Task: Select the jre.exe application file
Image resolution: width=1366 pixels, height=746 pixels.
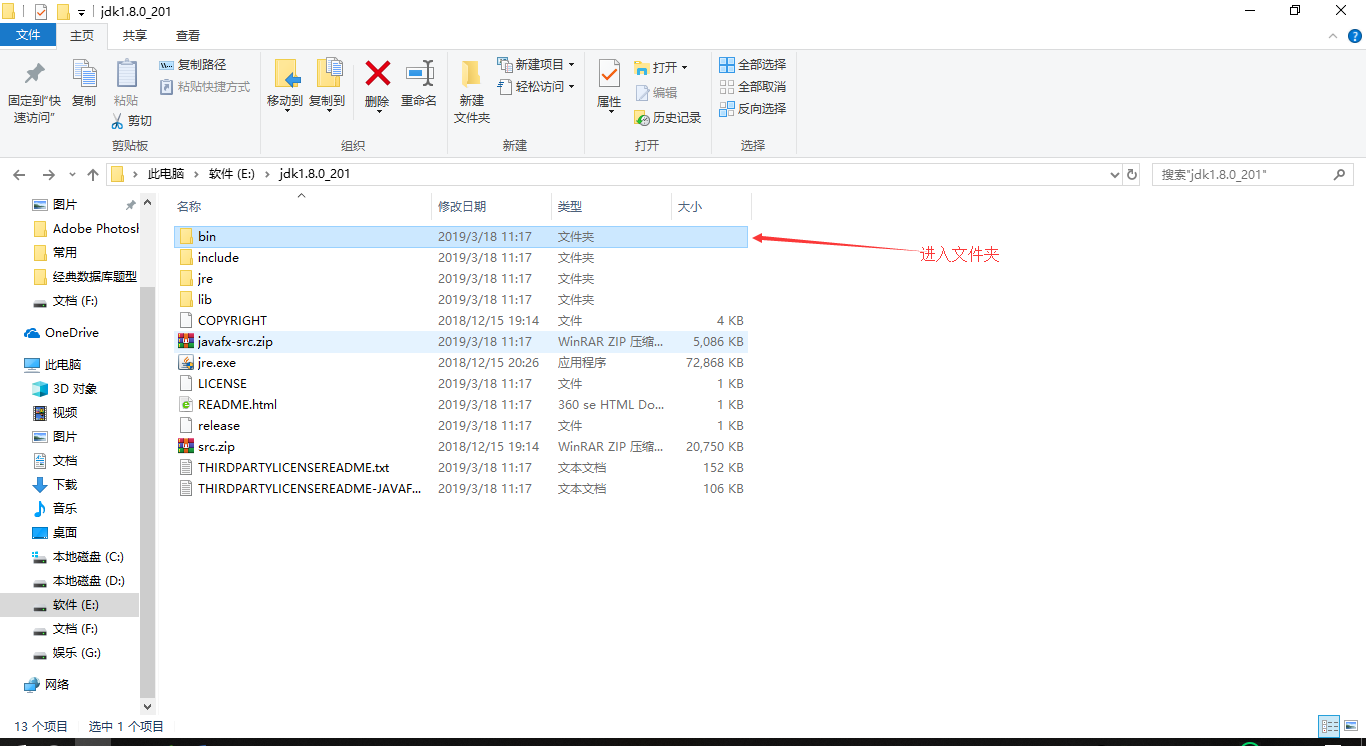Action: 460,363
